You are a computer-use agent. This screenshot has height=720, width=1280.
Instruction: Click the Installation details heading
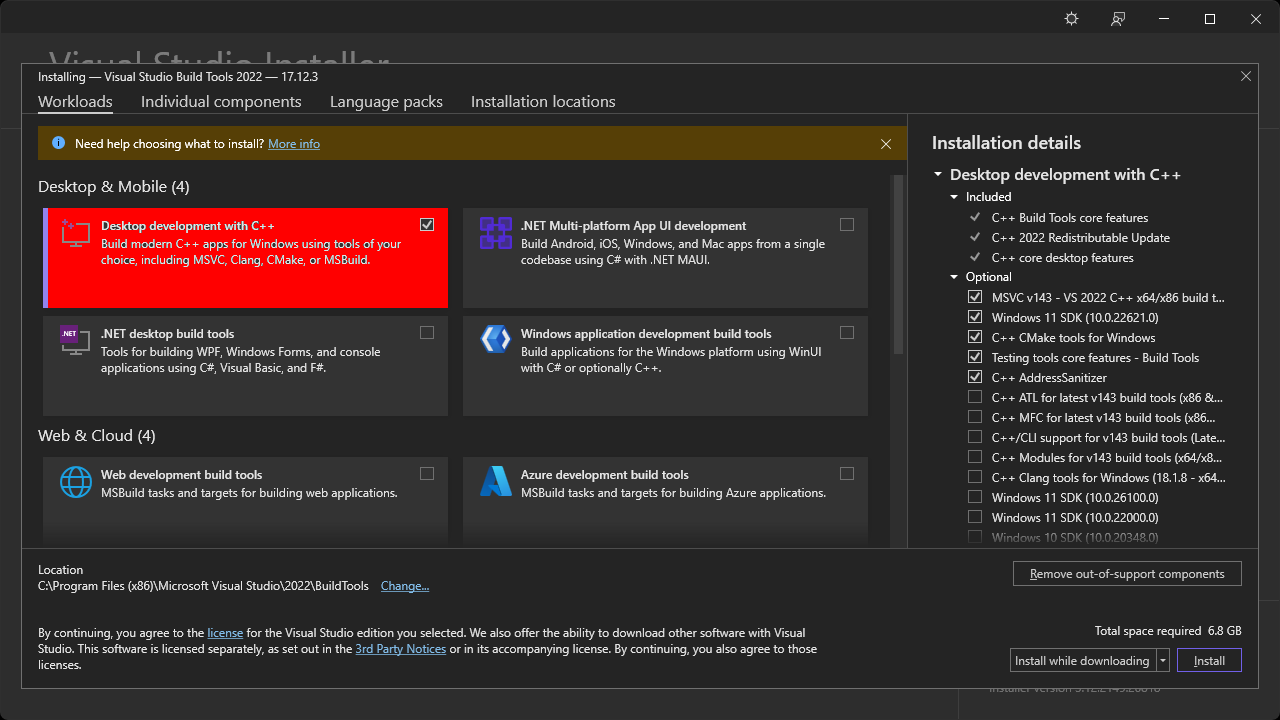[x=1006, y=143]
